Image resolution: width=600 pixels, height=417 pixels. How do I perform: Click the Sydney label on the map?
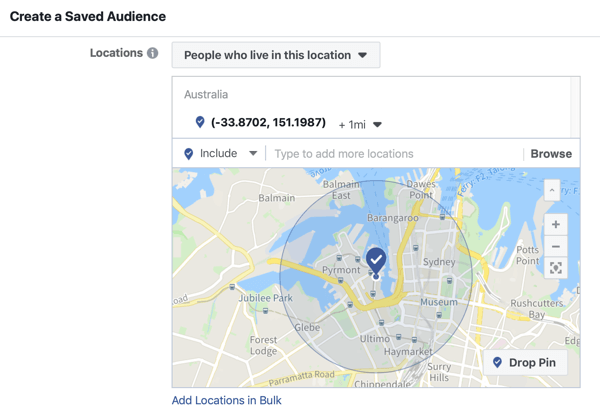click(x=439, y=262)
